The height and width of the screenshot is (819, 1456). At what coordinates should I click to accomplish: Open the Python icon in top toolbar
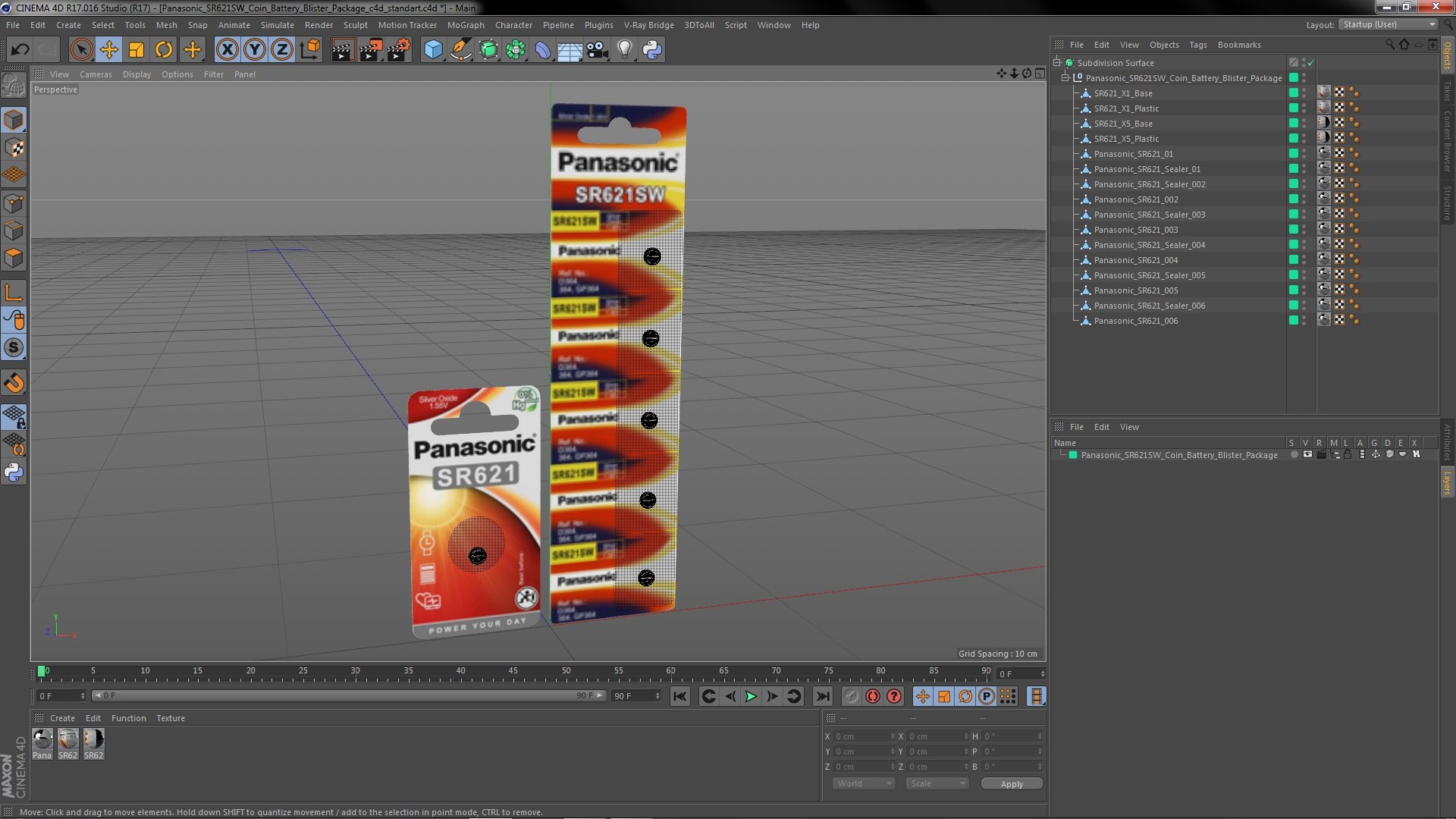pos(652,50)
